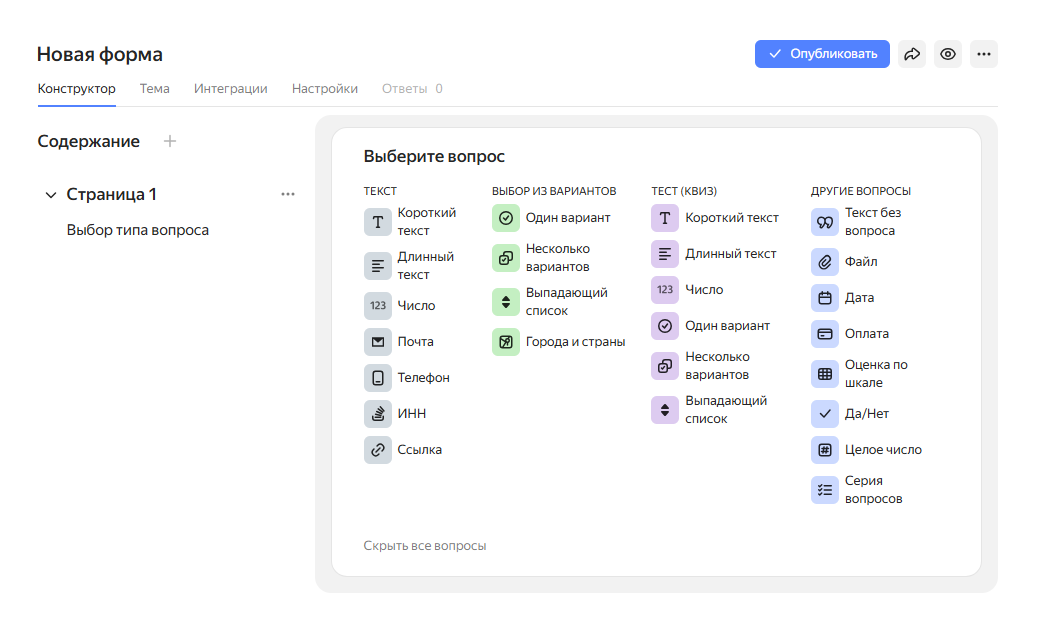Open form preview with eye icon
Image resolution: width=1055 pixels, height=627 pixels.
coord(948,54)
